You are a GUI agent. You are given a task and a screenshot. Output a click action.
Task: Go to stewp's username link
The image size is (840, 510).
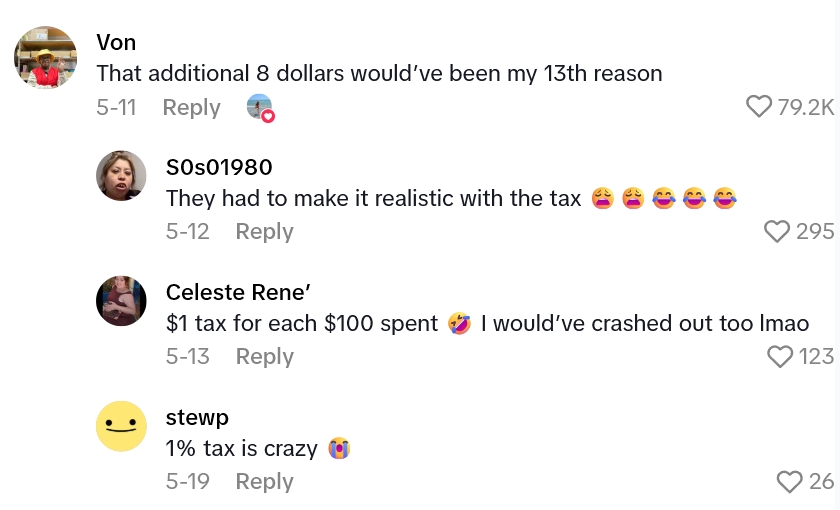point(197,417)
